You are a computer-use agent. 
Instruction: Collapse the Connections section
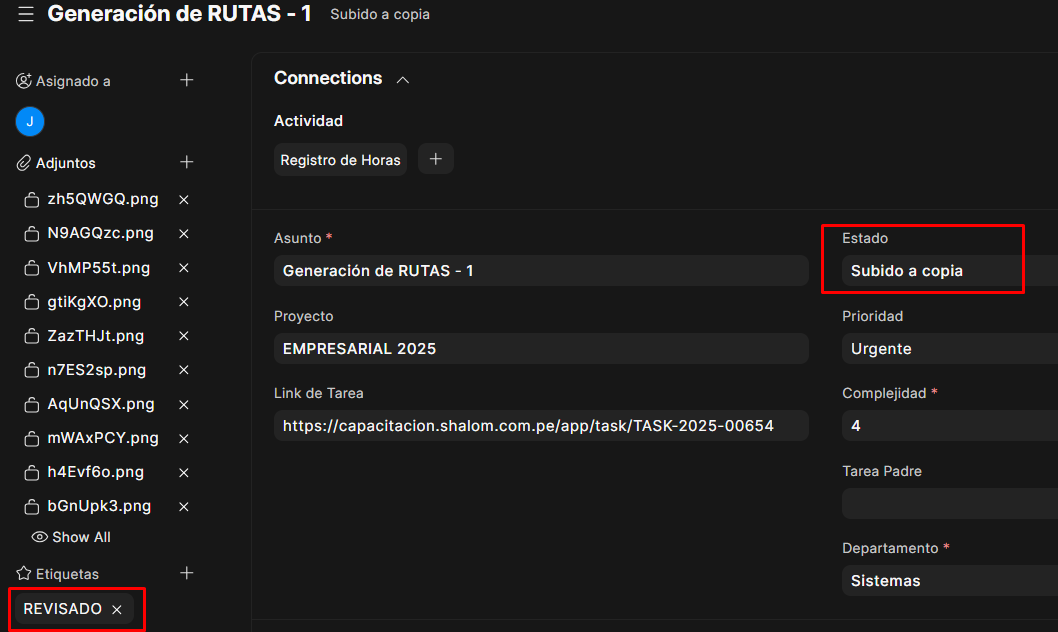pos(403,80)
